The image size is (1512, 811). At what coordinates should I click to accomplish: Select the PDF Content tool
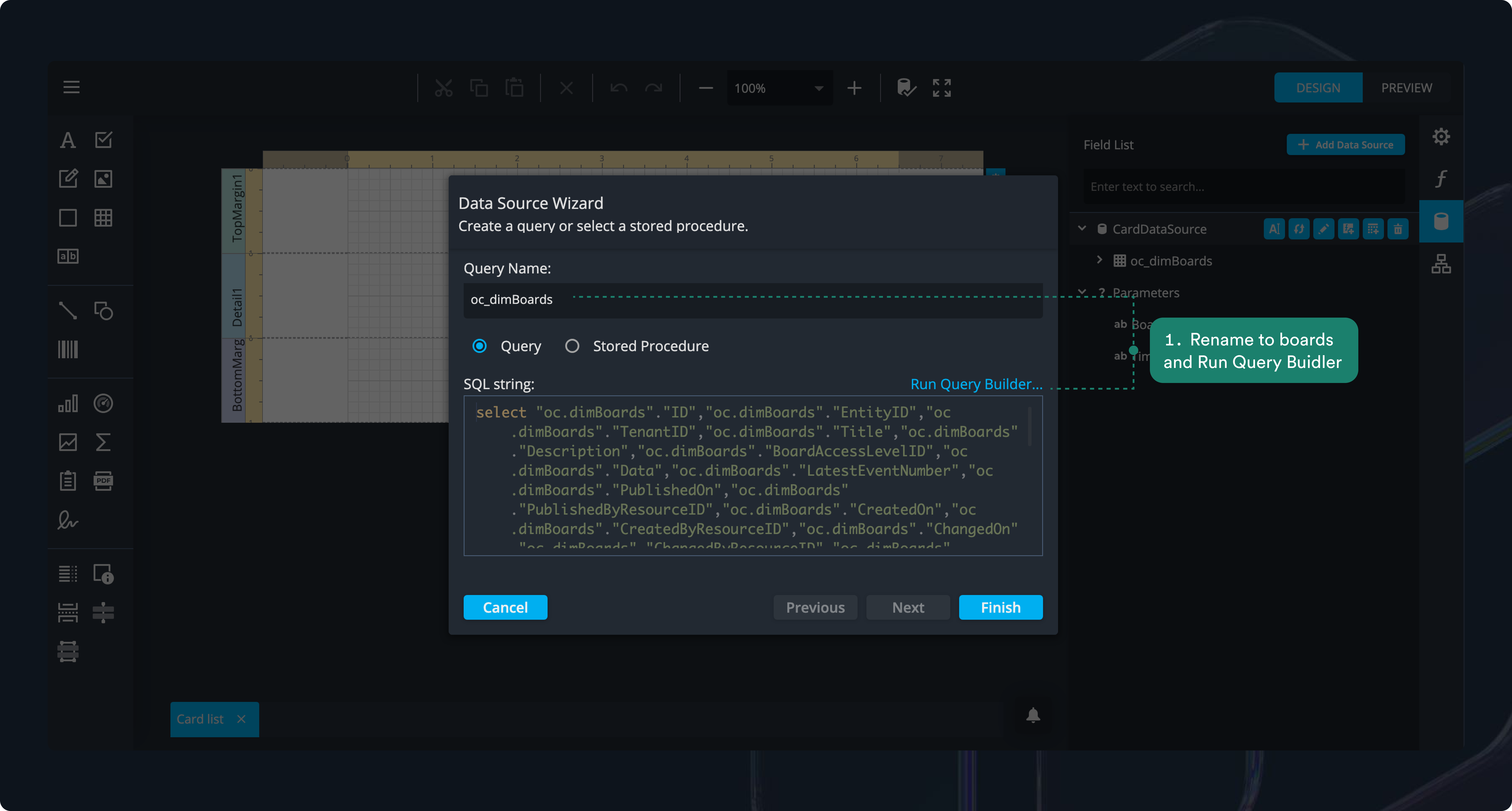pos(103,481)
